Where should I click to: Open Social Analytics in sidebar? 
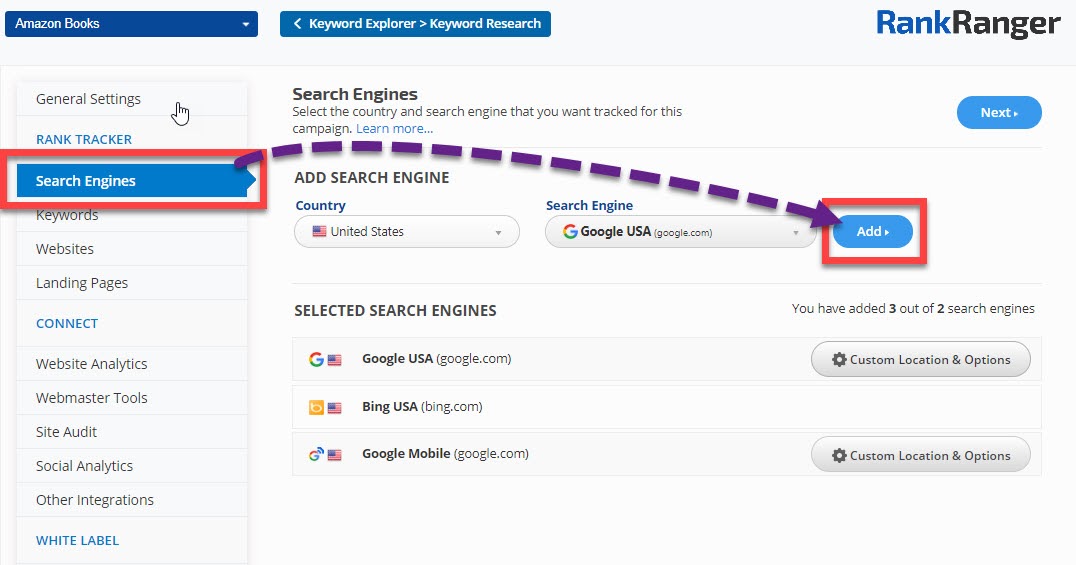click(x=84, y=466)
